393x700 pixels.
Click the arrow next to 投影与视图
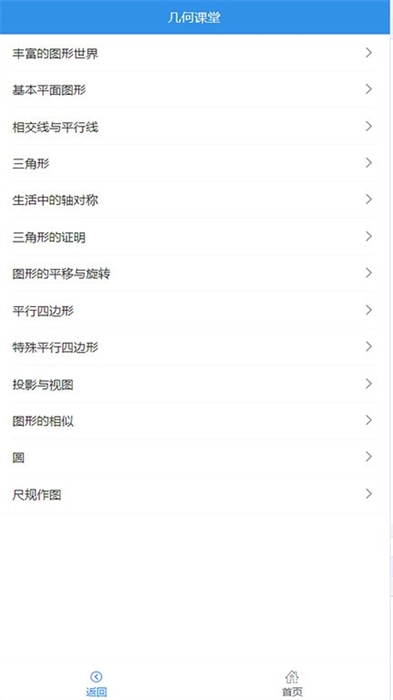[368, 383]
